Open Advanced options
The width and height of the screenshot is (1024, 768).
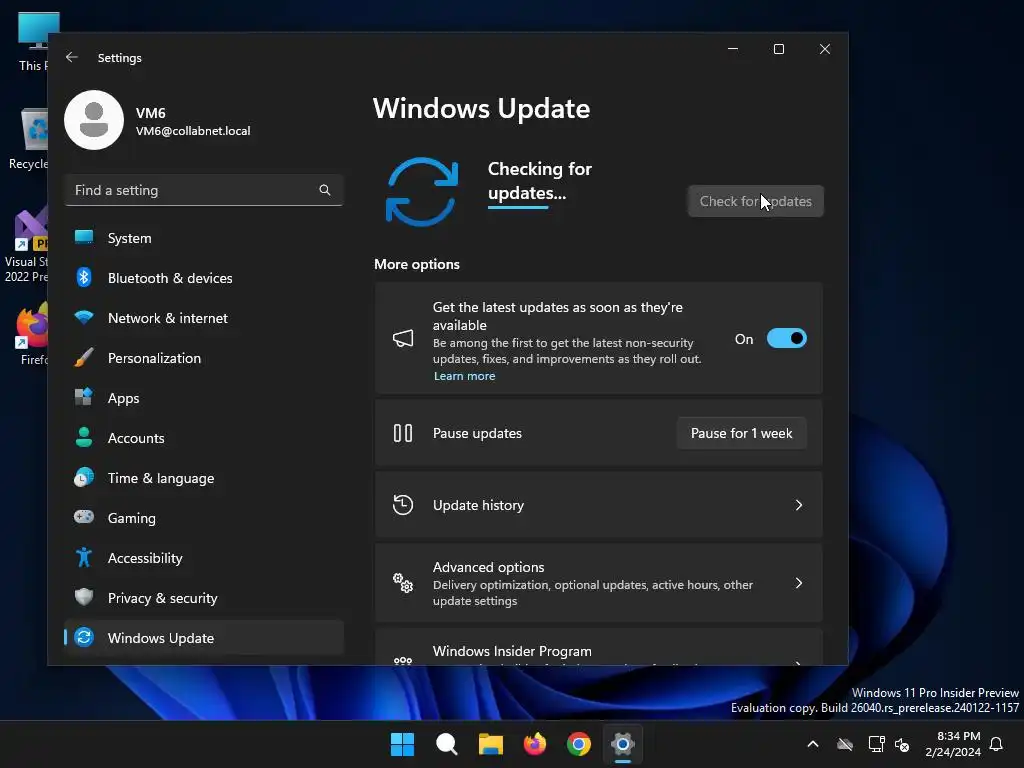click(x=598, y=583)
